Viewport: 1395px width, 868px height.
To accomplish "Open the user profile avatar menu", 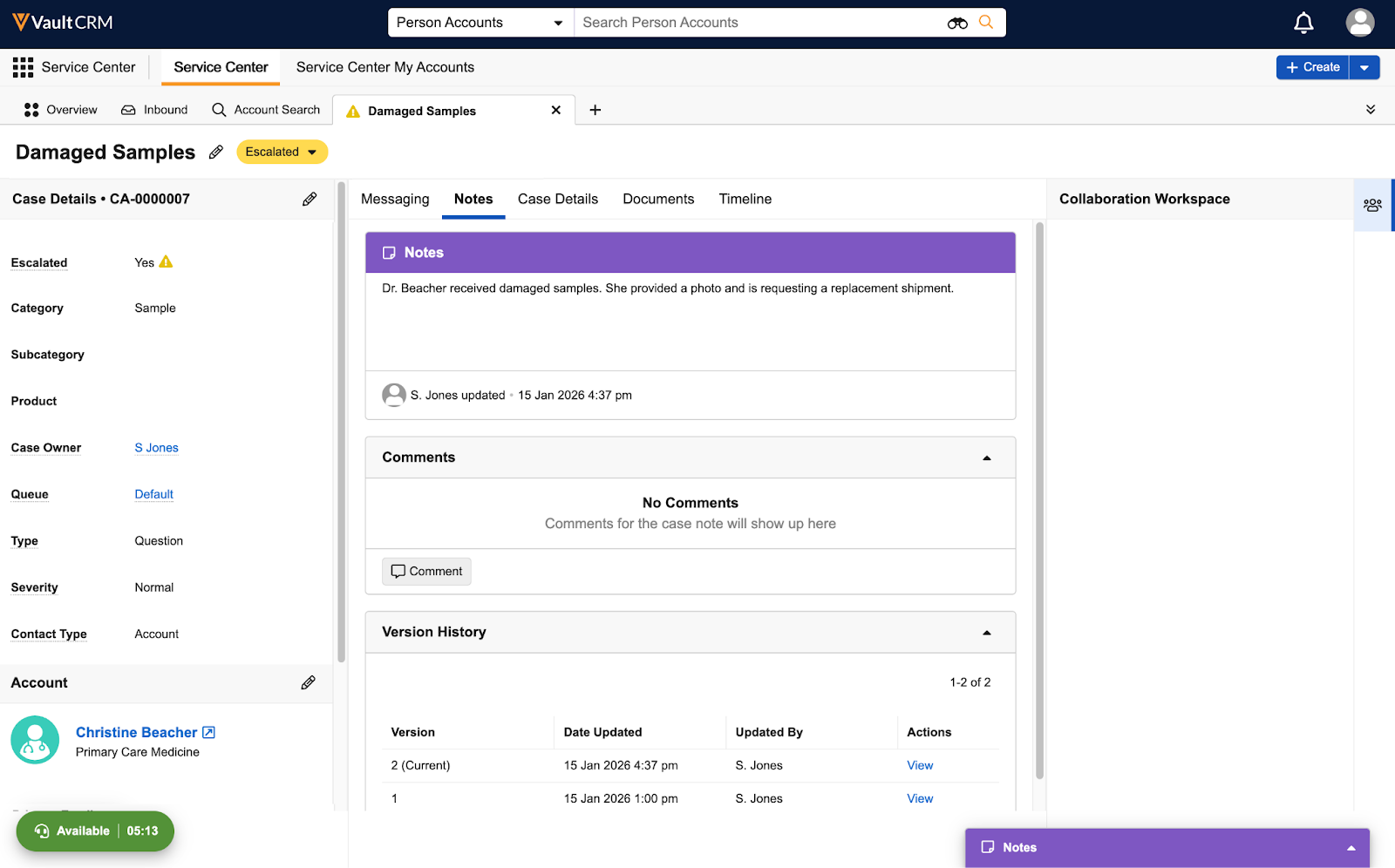I will pos(1359,23).
